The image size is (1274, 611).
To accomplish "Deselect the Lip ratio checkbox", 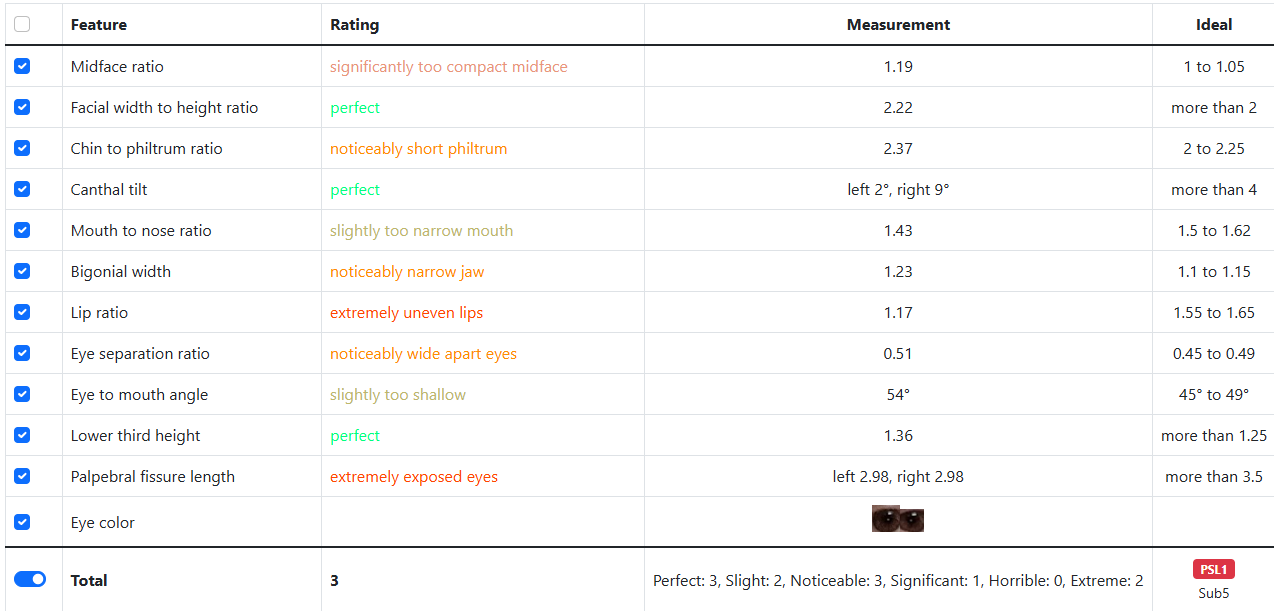I will (22, 312).
